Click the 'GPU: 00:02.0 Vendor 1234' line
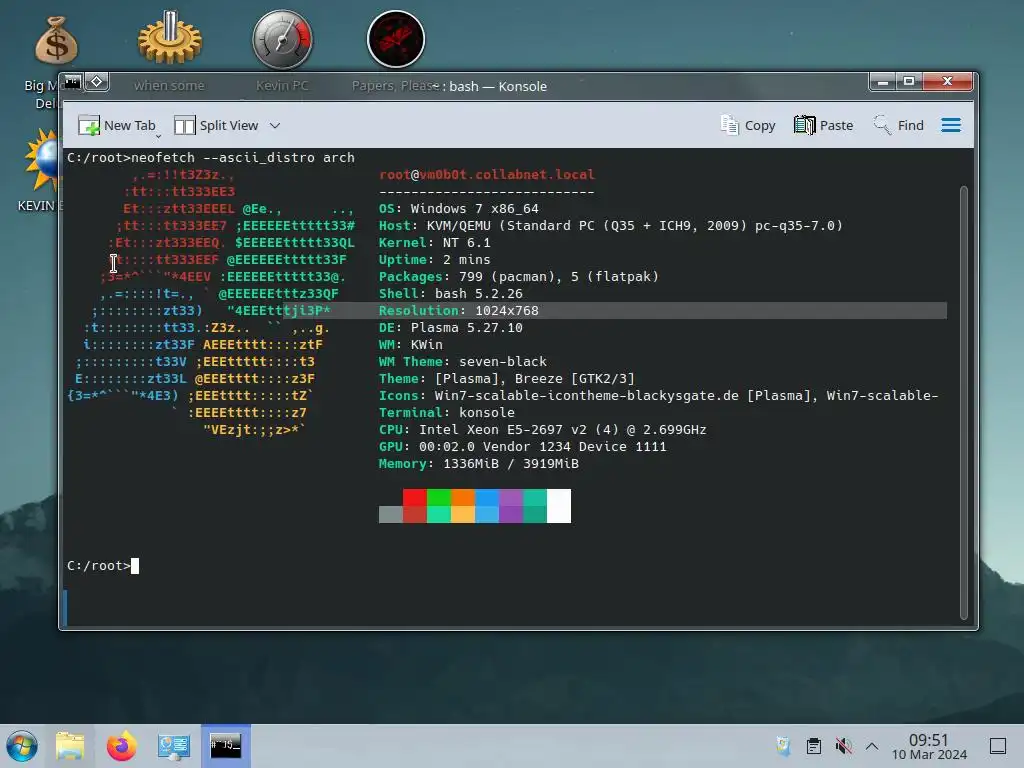The image size is (1024, 768). point(522,447)
